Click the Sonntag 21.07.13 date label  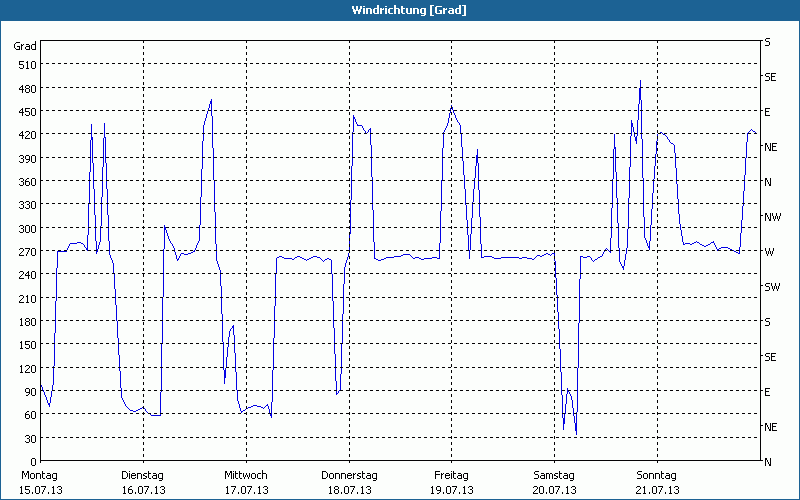(656, 482)
